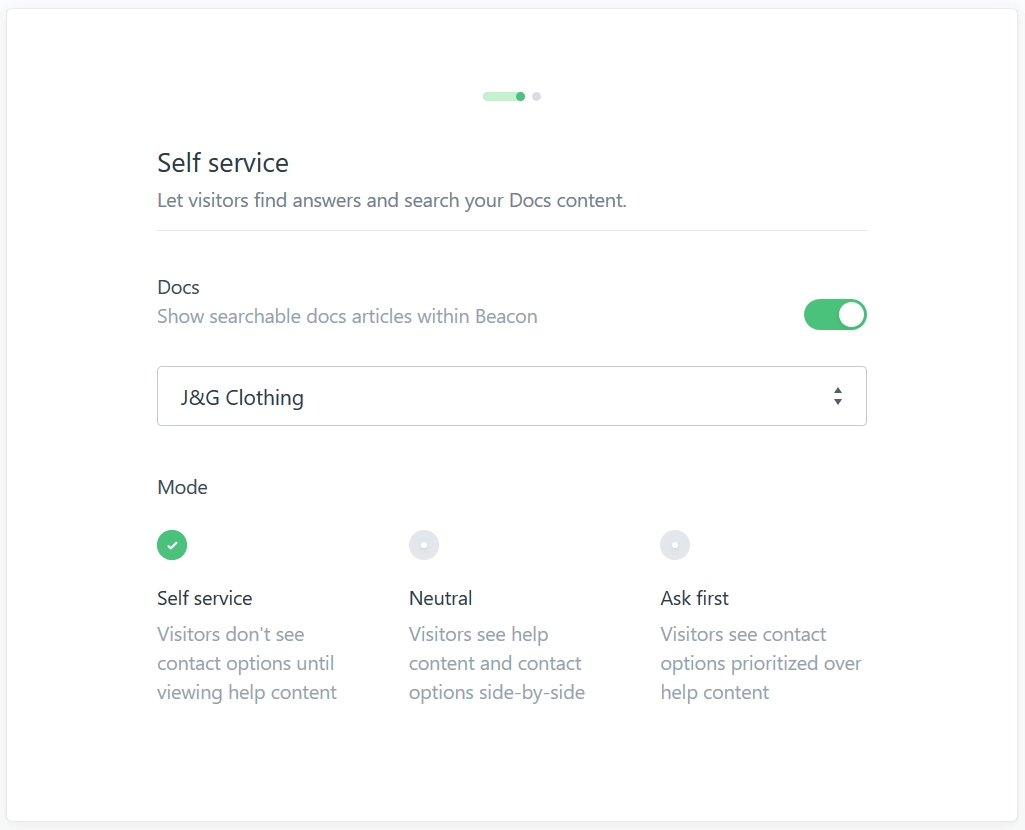The image size is (1025, 830).
Task: Click the 'Visitors don't see contact options' description
Action: pos(247,663)
